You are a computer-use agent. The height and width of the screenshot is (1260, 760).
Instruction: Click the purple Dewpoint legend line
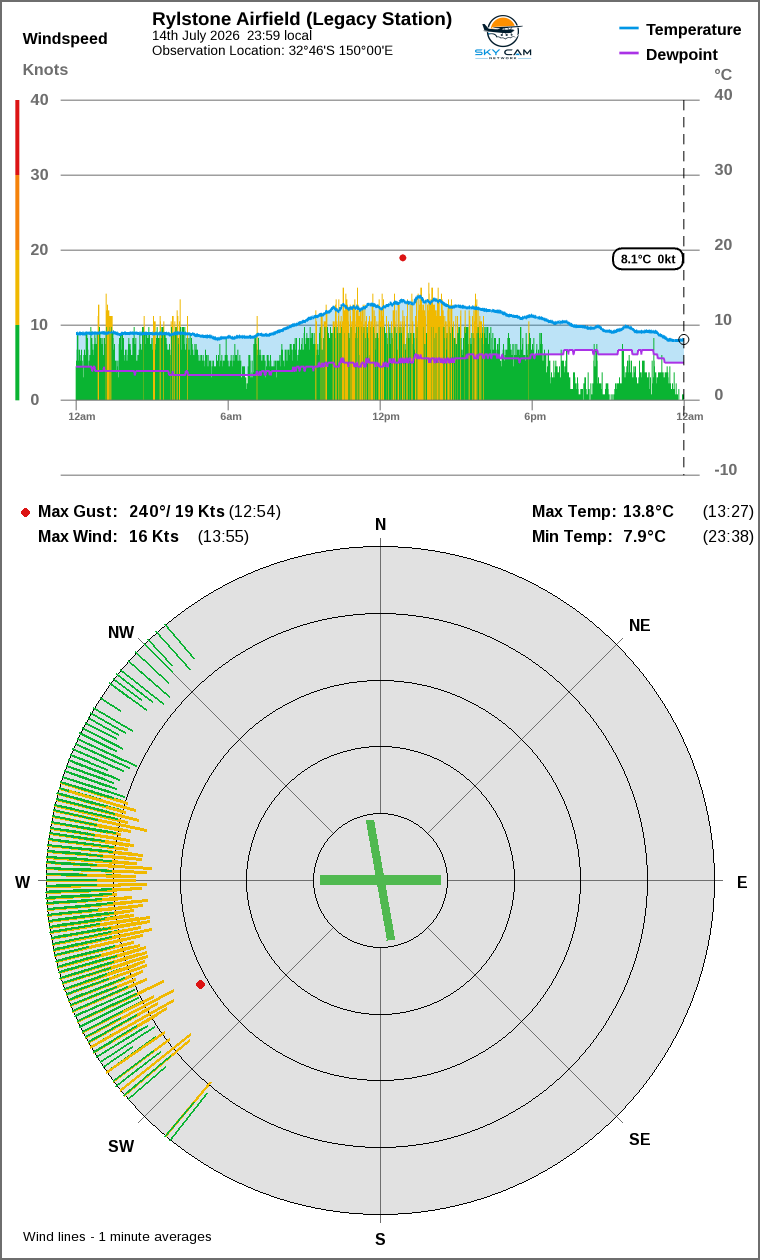pyautogui.click(x=629, y=54)
